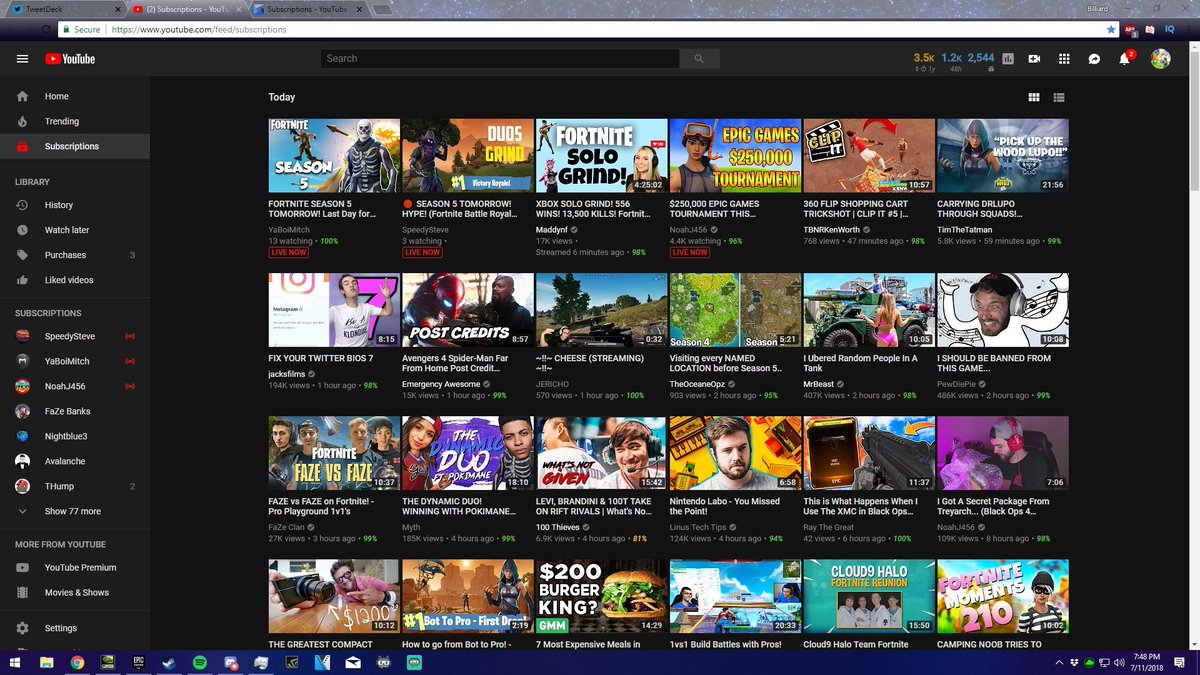Open Linus Tech Tips channel link
Screen dimensions: 1200x675
(700, 527)
